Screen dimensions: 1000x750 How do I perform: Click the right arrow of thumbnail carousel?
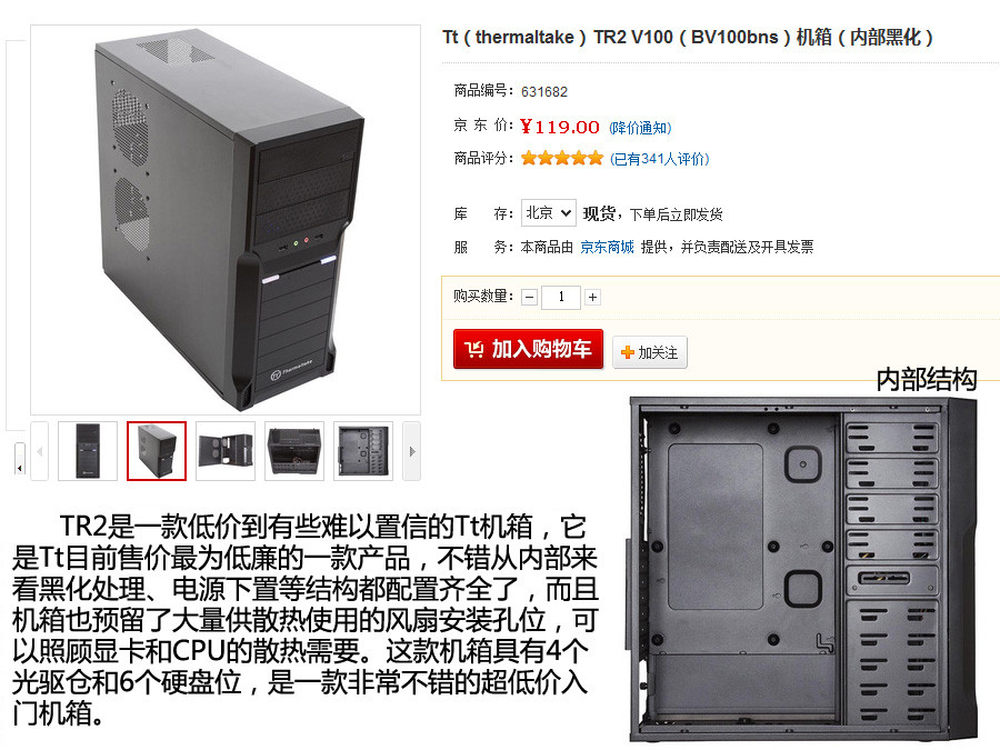point(412,452)
